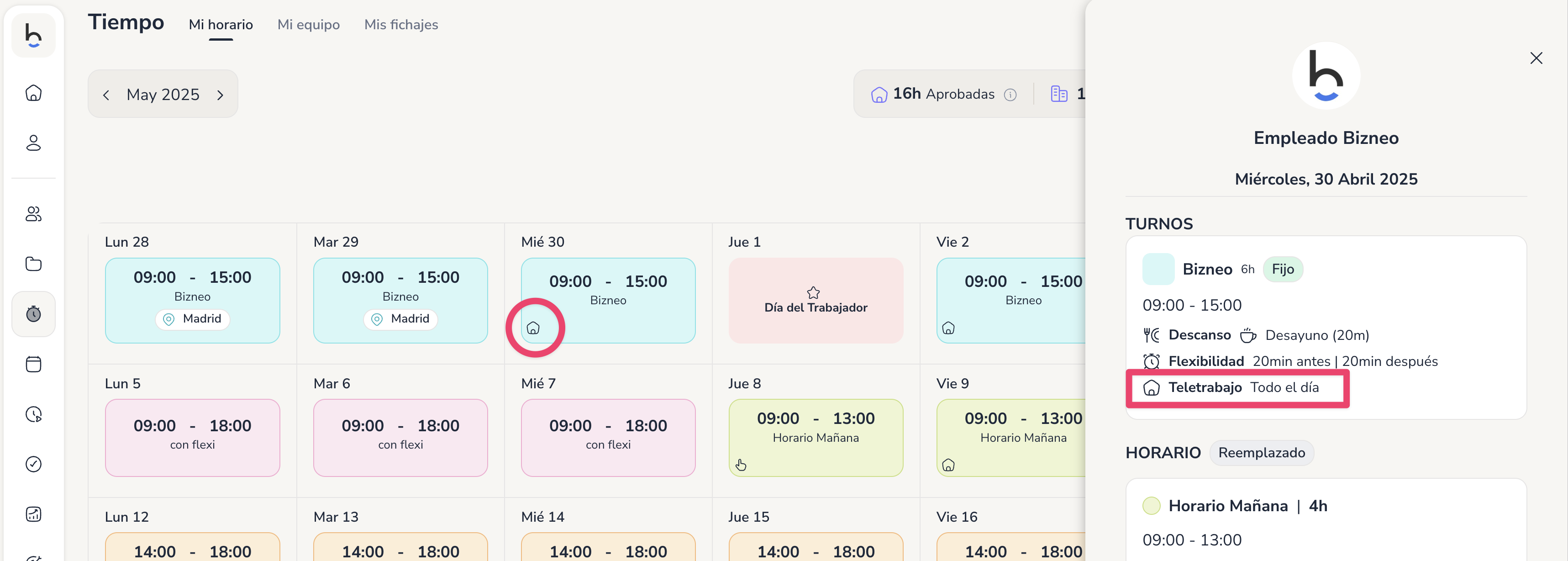Open the user profile icon in sidebar
Screen dimensions: 1568x561
[x=33, y=143]
